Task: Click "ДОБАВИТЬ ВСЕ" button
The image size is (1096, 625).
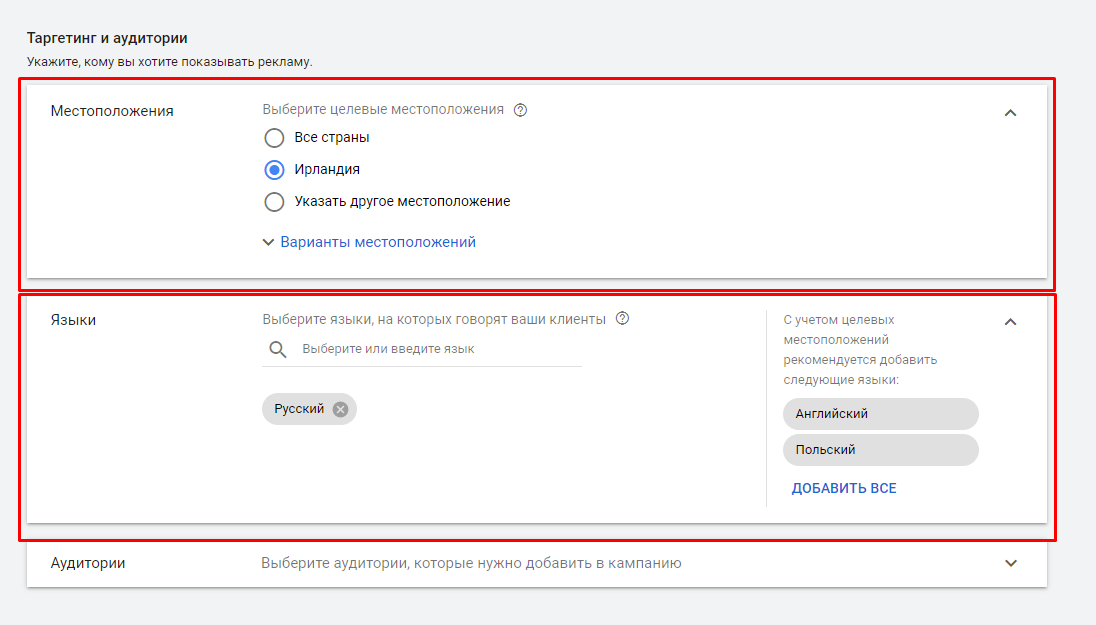Action: (844, 489)
